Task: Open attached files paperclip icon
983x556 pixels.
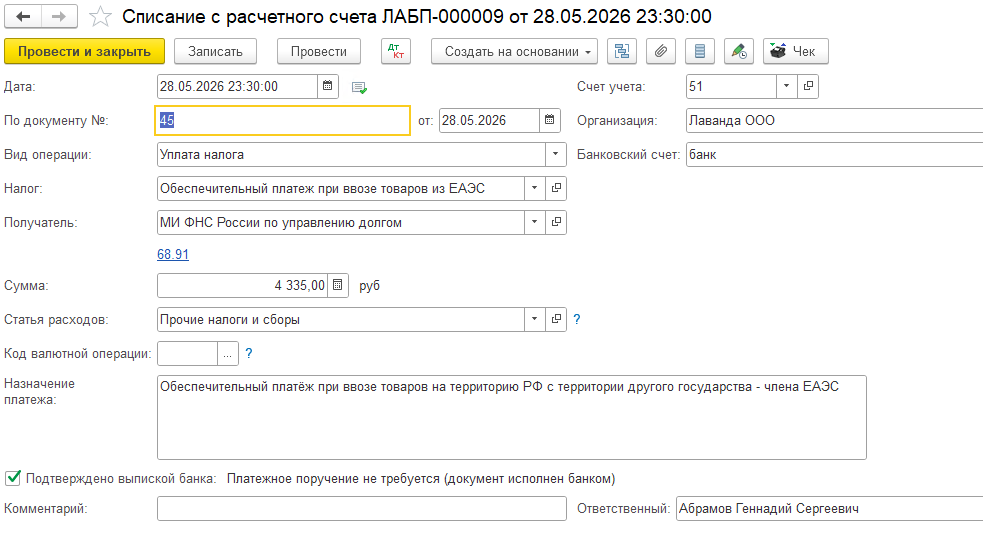Action: (x=661, y=51)
